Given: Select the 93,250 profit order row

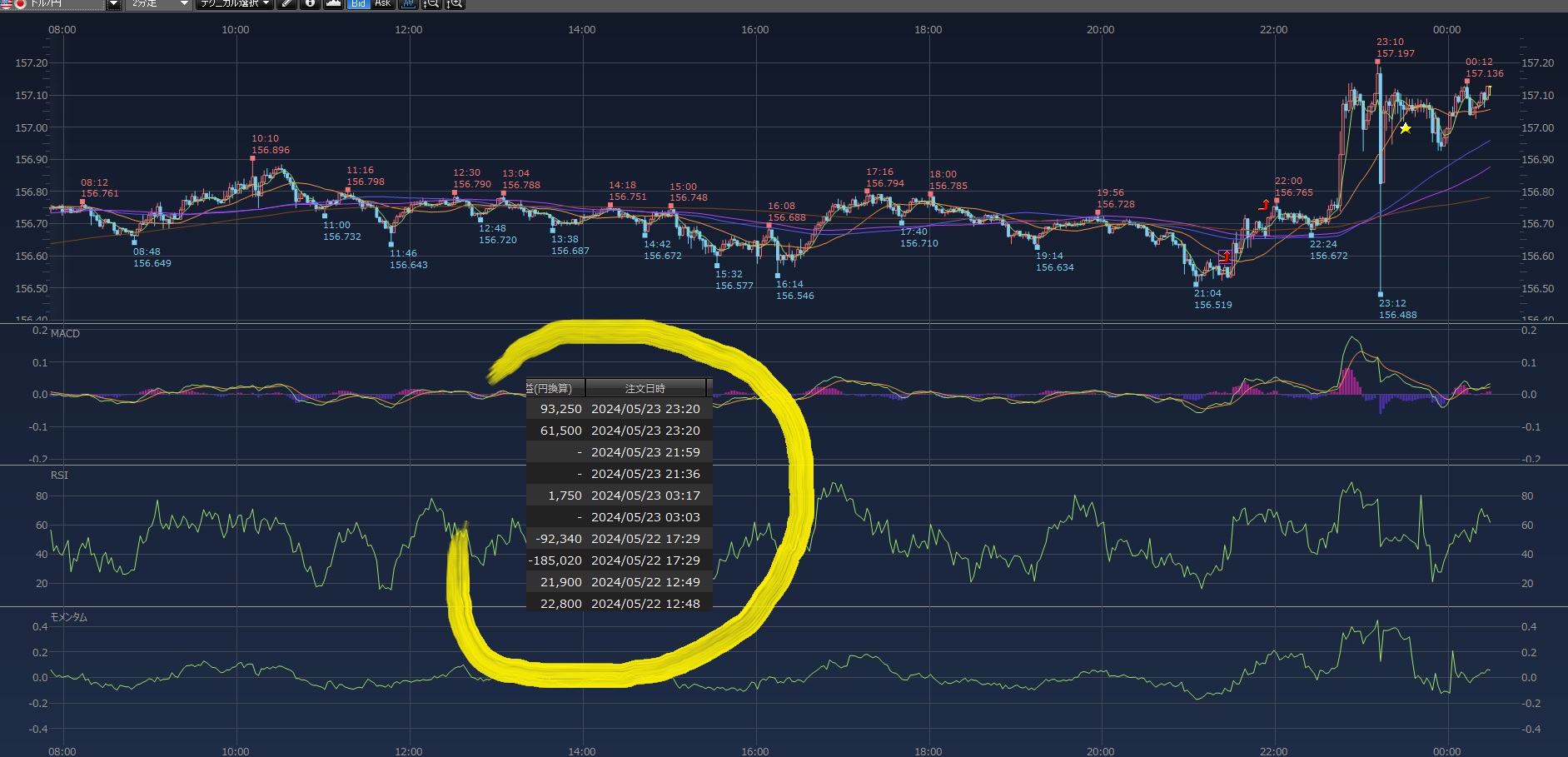Looking at the screenshot, I should coord(619,409).
